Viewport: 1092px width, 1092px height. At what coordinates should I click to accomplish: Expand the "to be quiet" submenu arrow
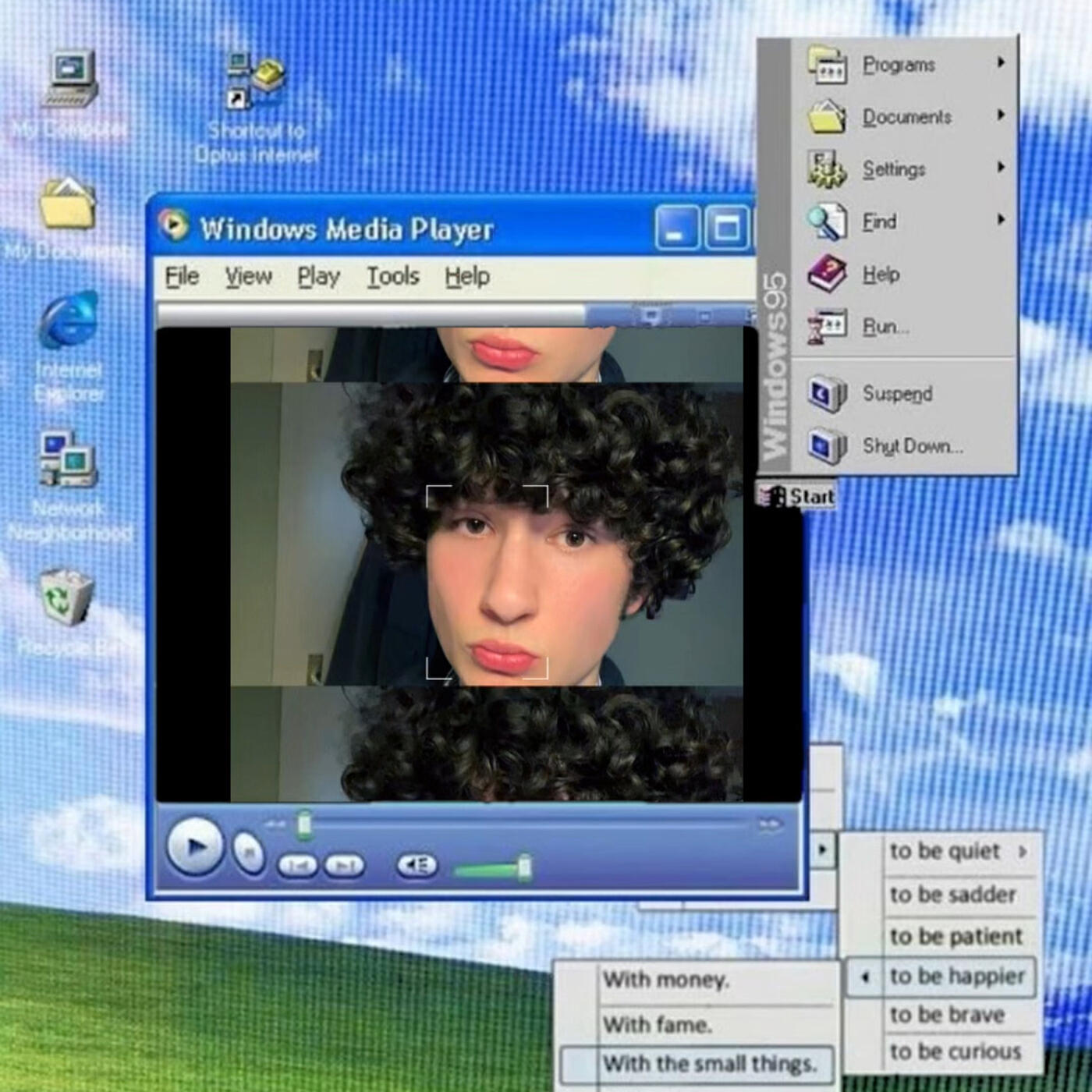coord(1022,851)
